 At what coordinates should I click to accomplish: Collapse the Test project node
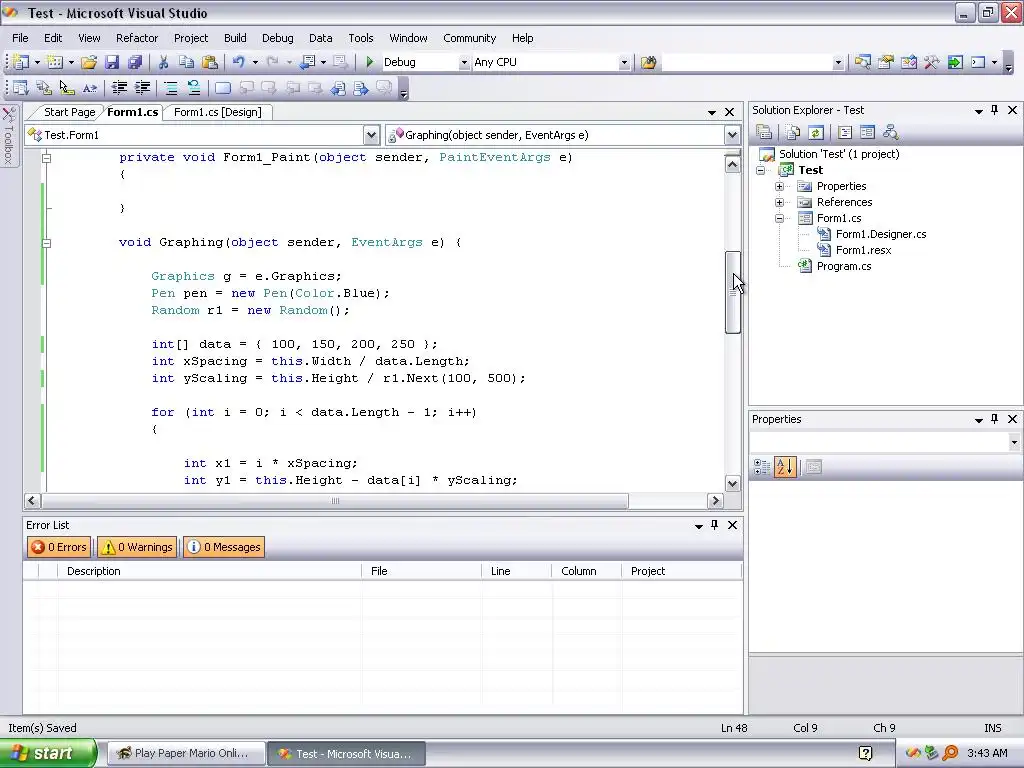[760, 170]
